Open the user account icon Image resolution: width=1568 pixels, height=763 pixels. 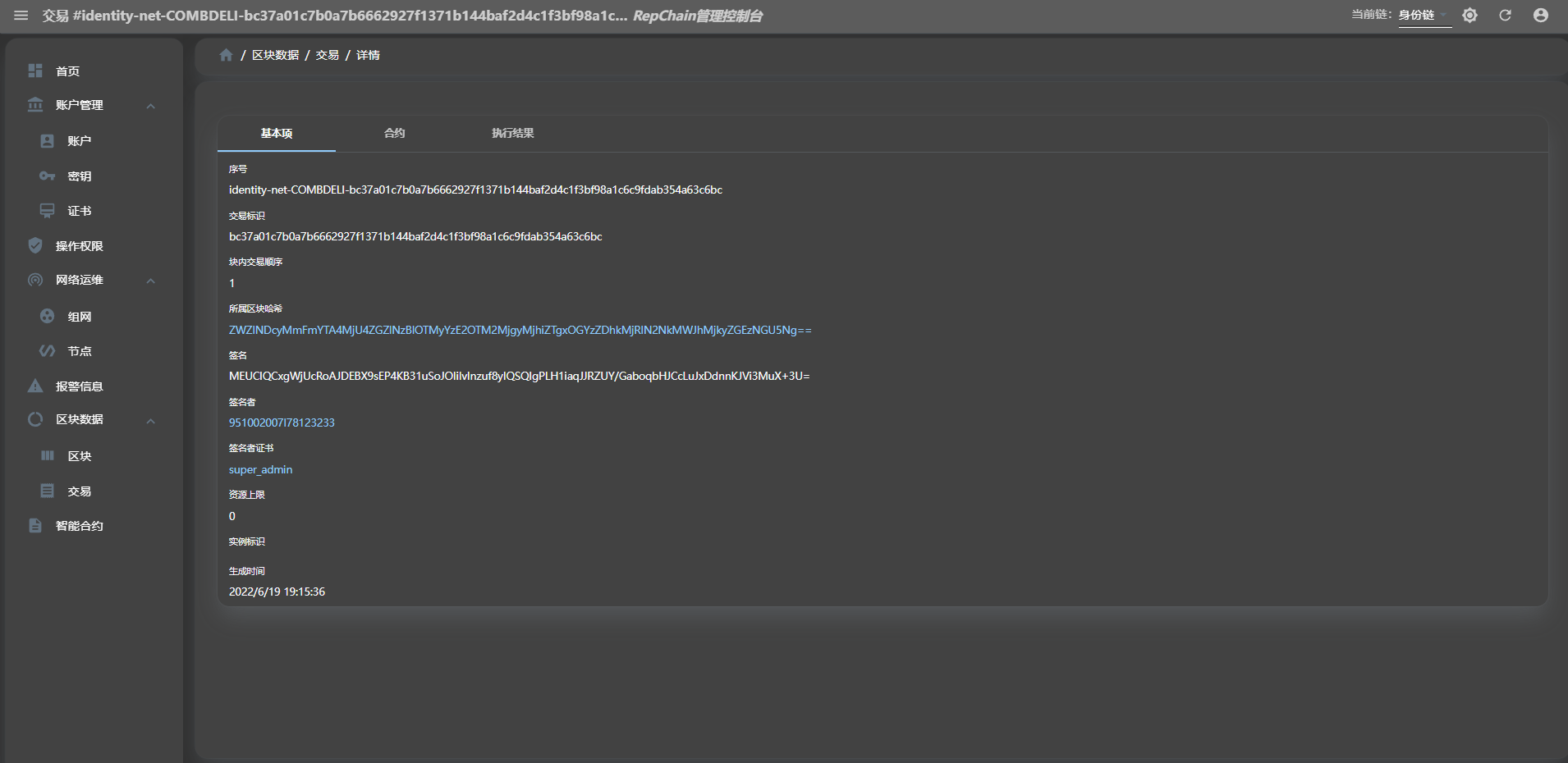[1541, 16]
